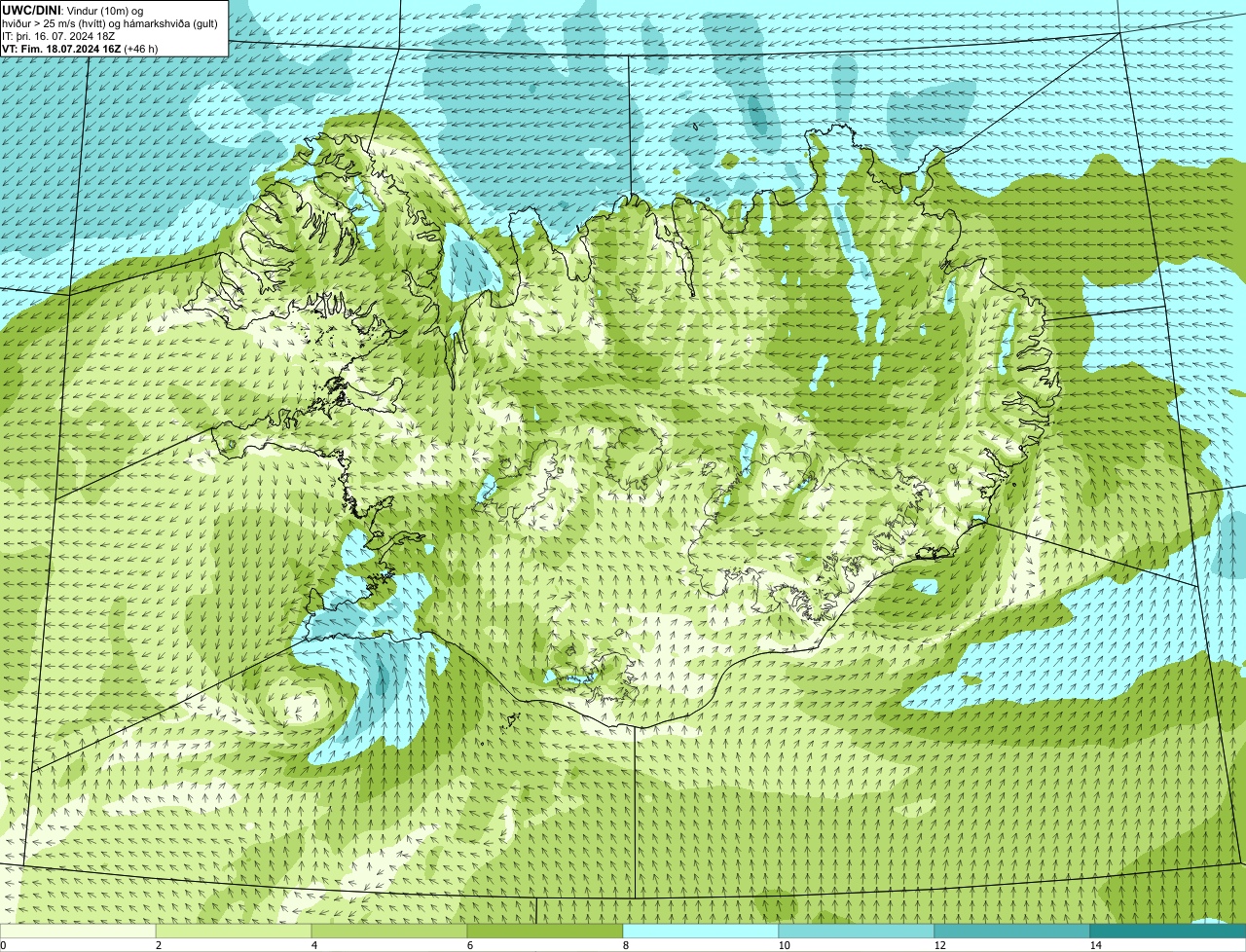The width and height of the screenshot is (1246, 952).
Task: Click the legend scale label "8"
Action: pos(626,945)
